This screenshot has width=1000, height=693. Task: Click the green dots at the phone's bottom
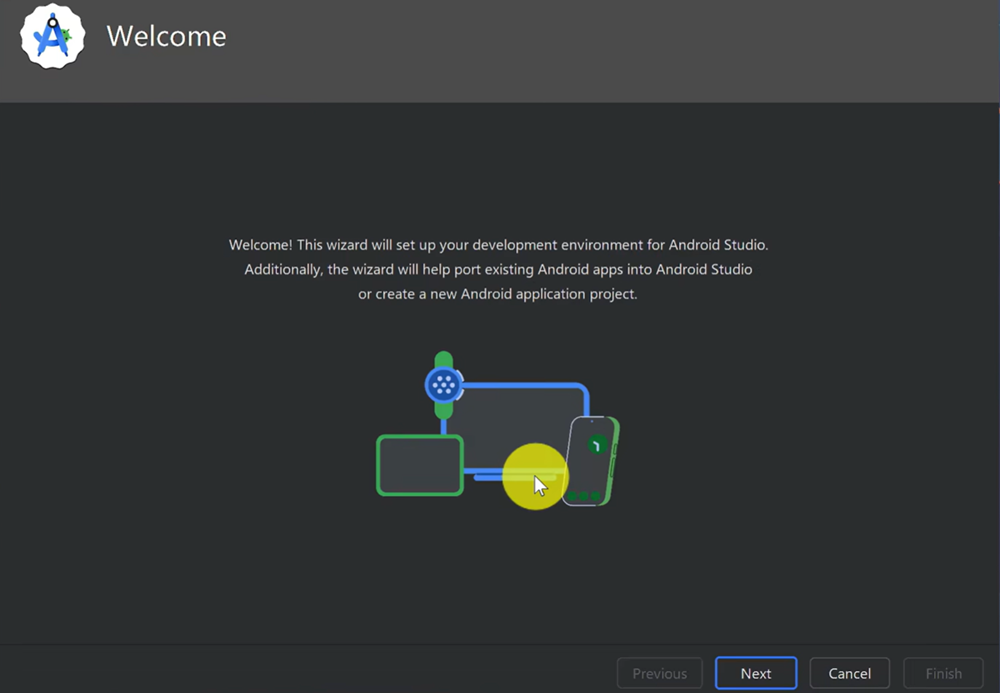point(584,496)
